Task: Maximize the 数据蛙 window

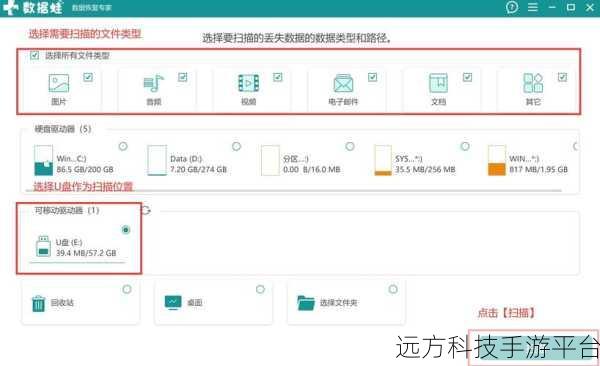Action: 571,7
